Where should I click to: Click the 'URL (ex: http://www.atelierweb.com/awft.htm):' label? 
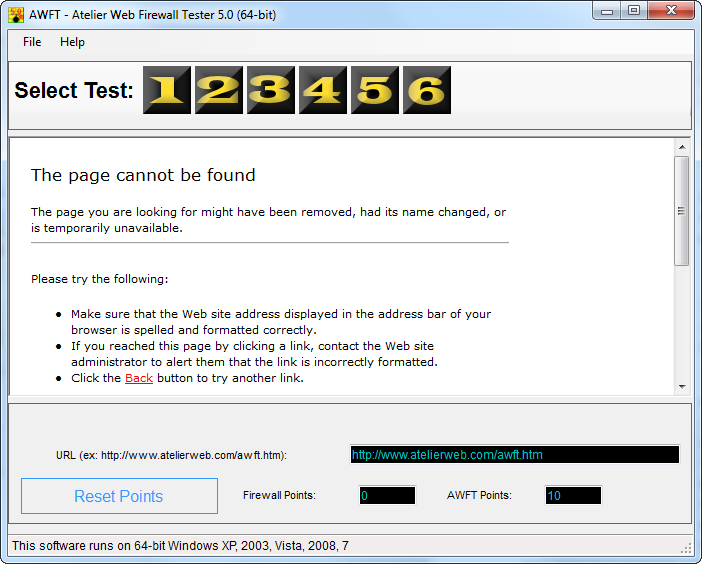coord(171,455)
